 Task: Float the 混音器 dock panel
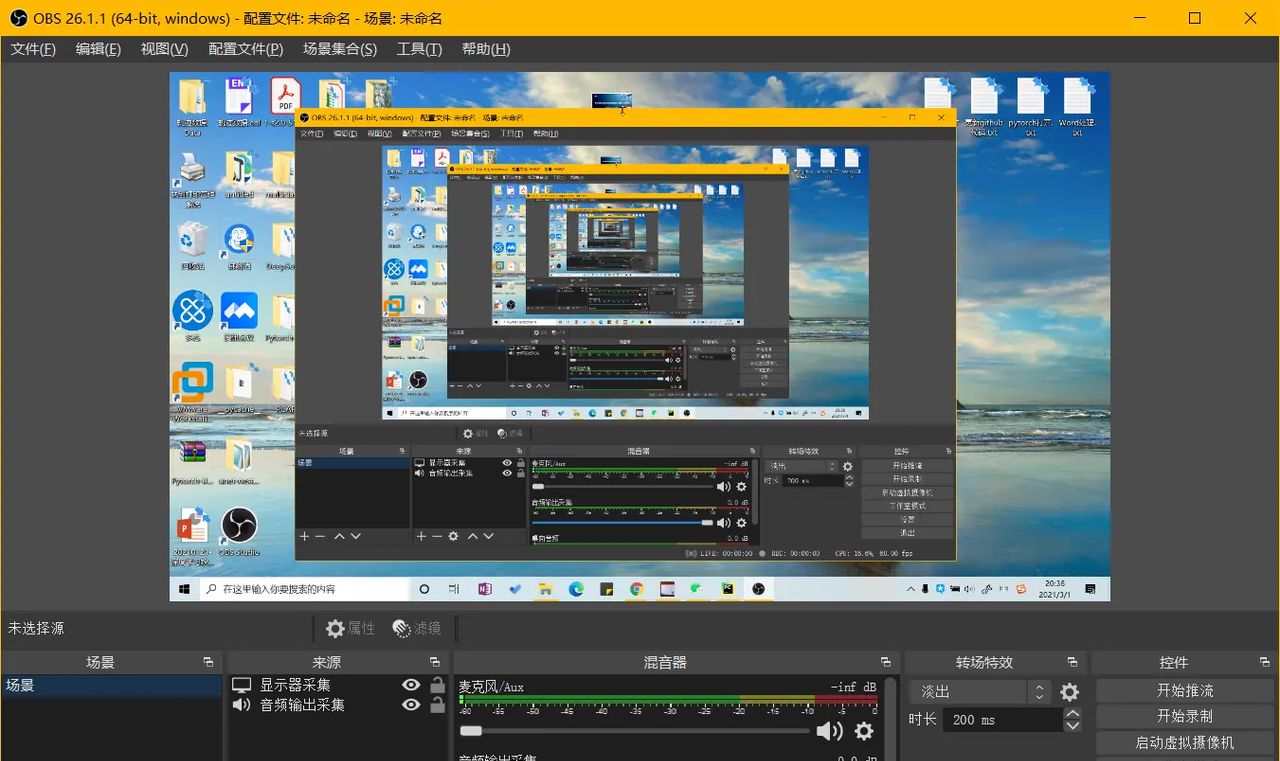tap(885, 662)
